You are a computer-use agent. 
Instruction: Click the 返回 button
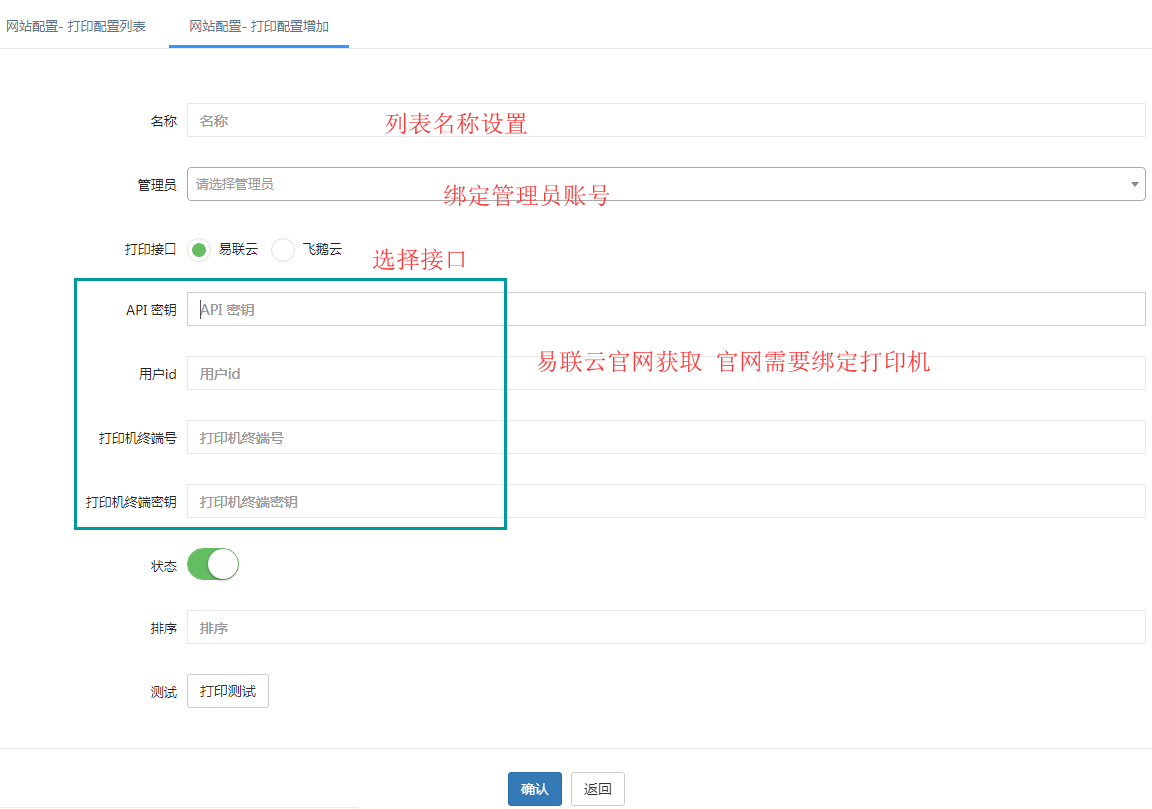tap(598, 789)
